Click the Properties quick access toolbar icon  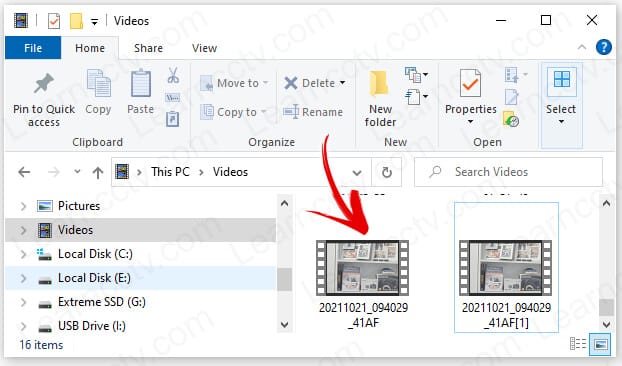pos(54,21)
